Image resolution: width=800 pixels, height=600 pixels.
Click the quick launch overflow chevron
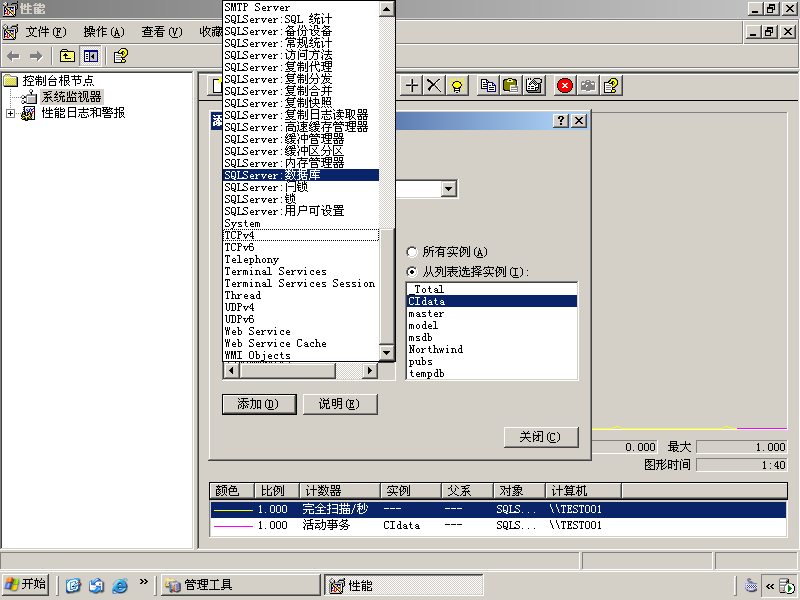click(143, 581)
